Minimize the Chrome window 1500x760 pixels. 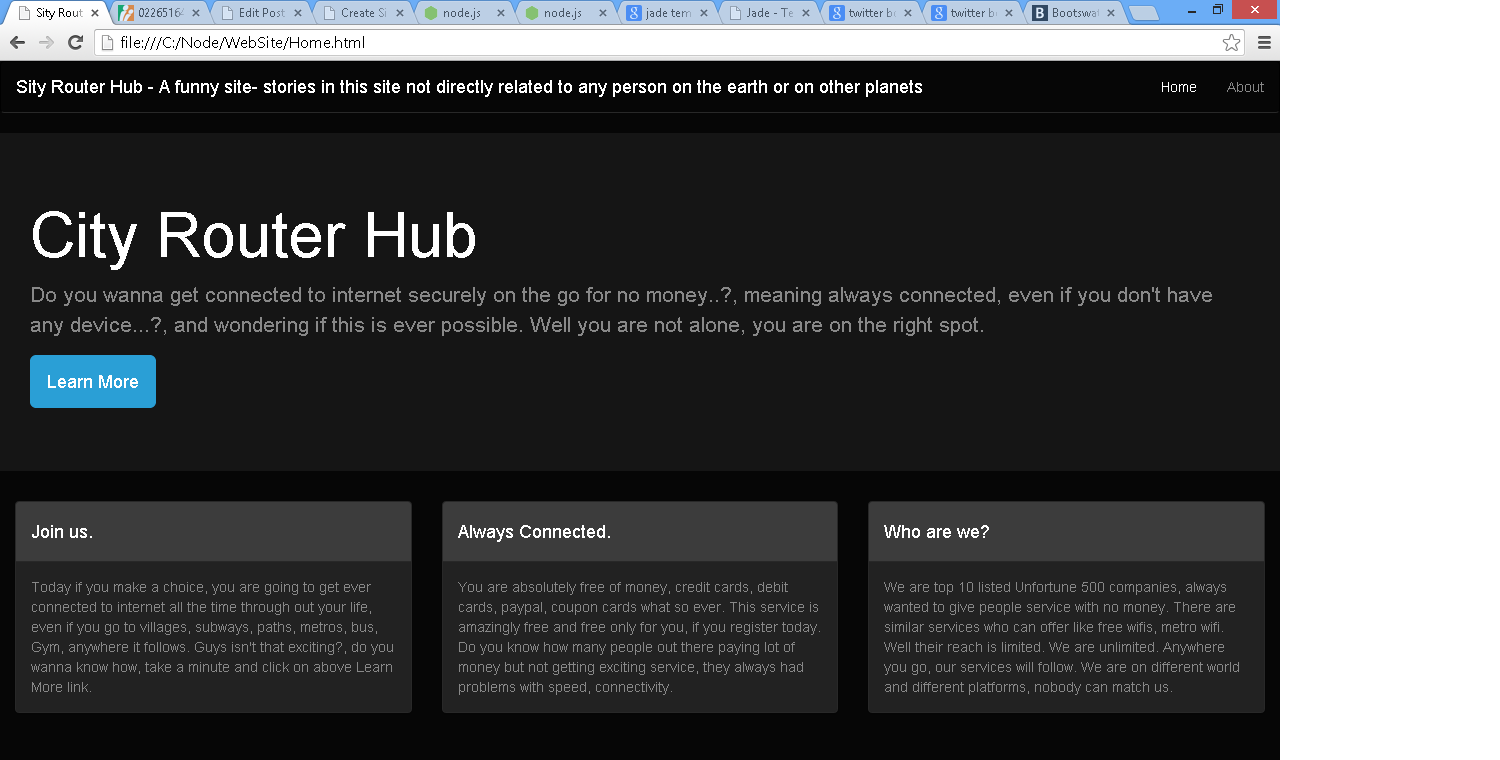[1190, 9]
